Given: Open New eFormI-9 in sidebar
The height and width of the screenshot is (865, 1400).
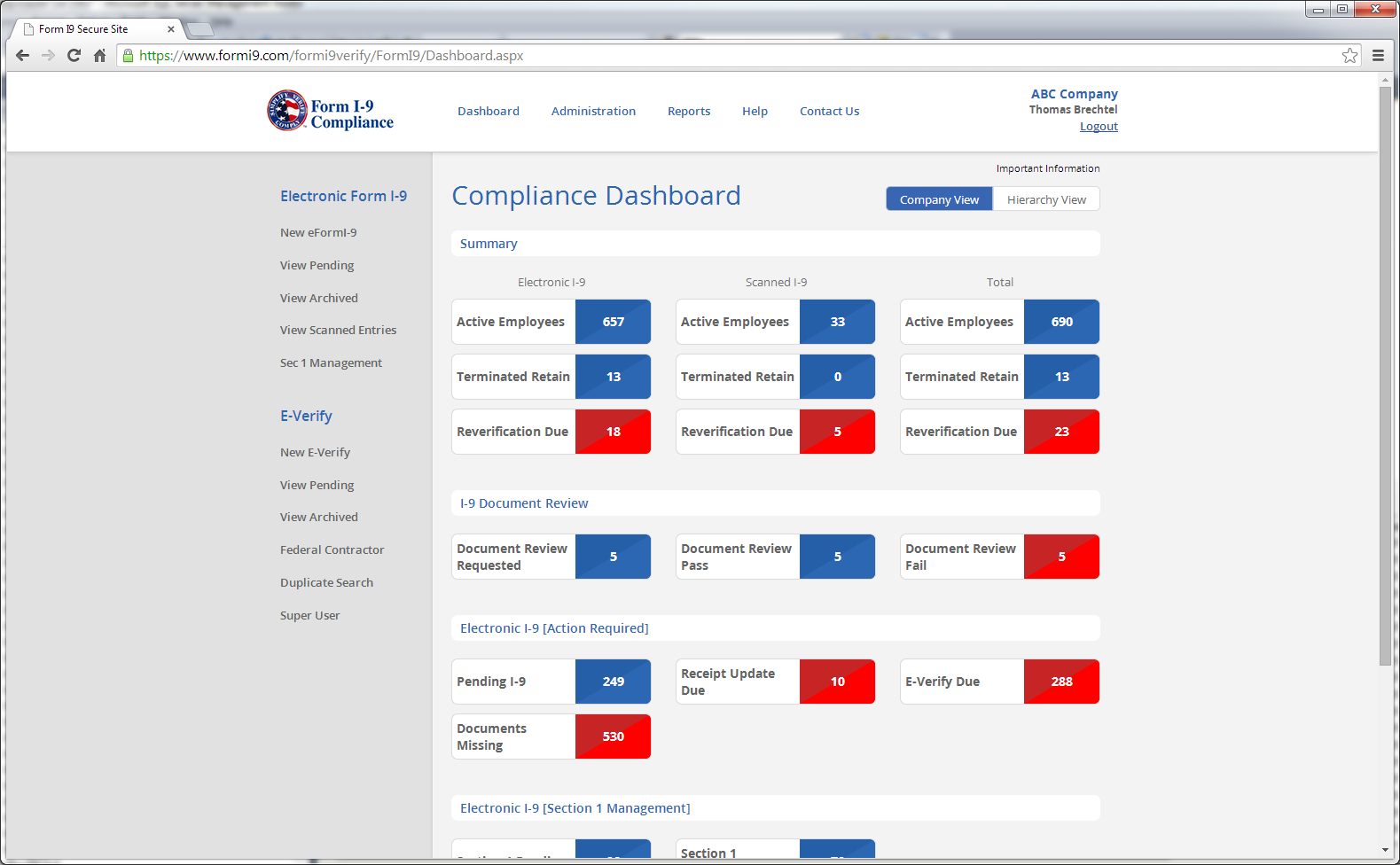Looking at the screenshot, I should pos(318,233).
